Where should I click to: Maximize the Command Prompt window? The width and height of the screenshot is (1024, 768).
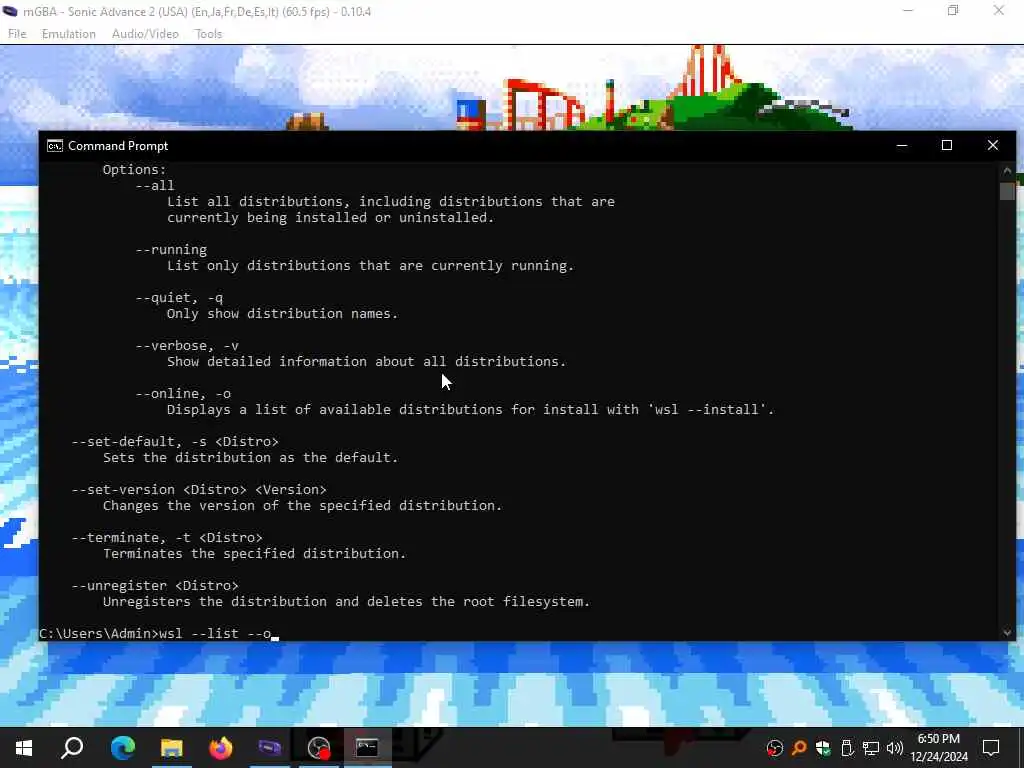click(x=946, y=146)
